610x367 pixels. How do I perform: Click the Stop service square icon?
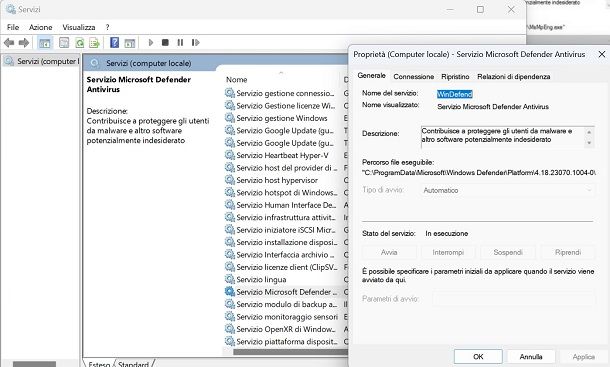click(165, 42)
